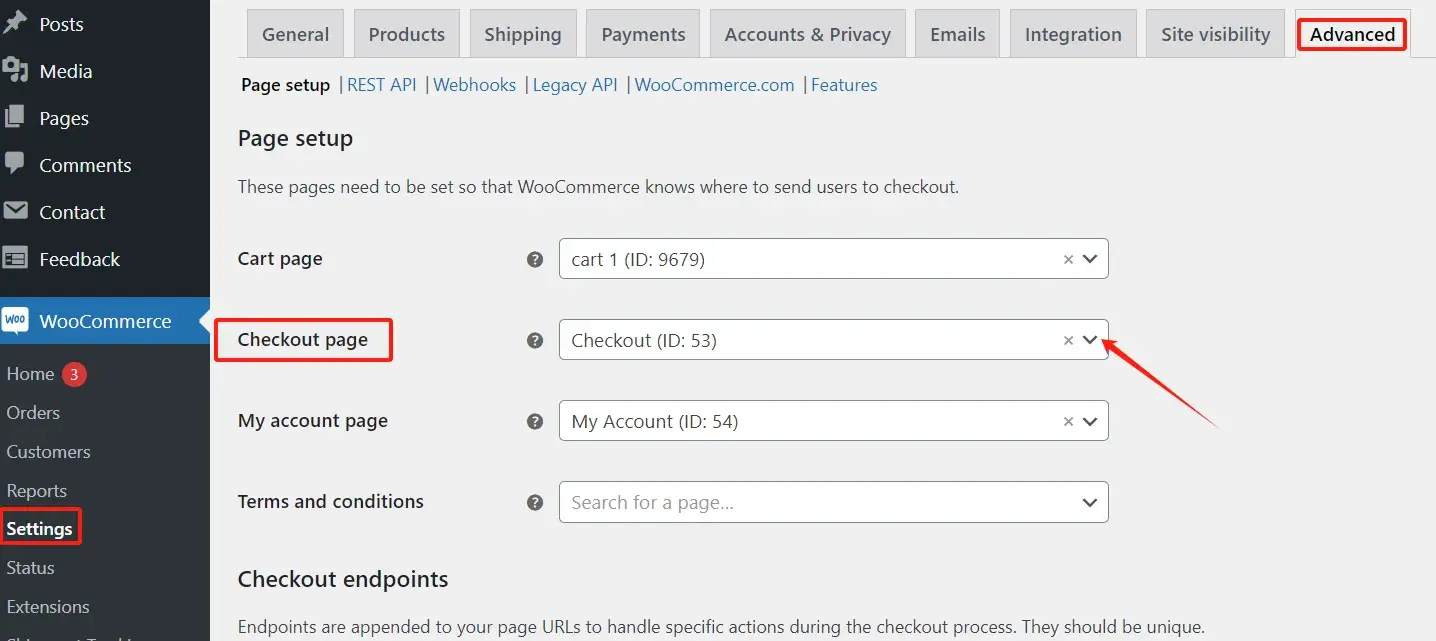The image size is (1436, 641).
Task: Open the Shipping settings tab
Action: [x=523, y=35]
